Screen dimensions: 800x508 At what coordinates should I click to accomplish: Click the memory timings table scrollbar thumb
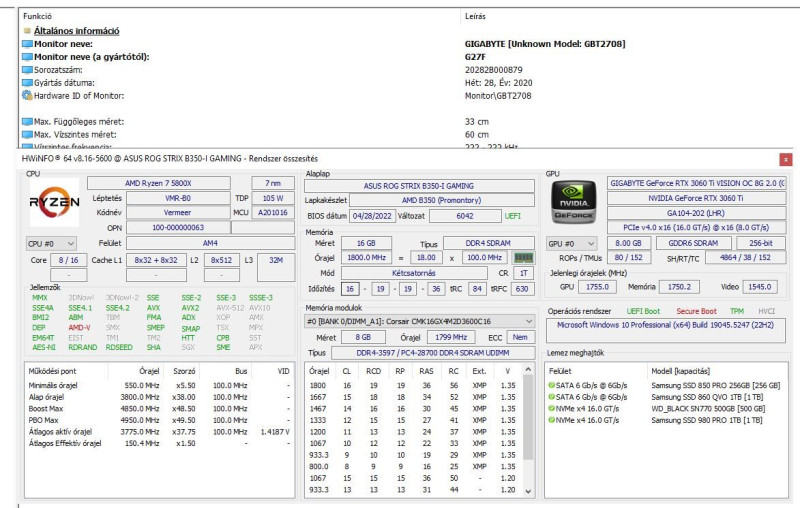pyautogui.click(x=529, y=417)
